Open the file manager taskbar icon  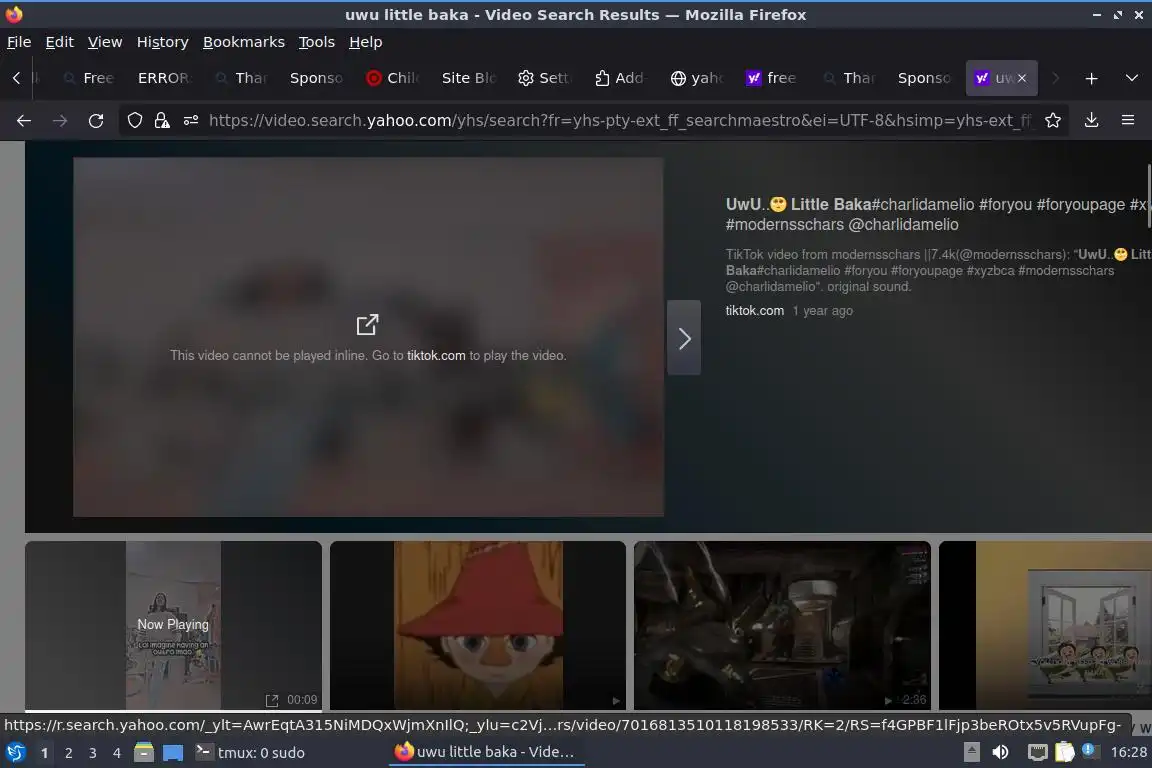[144, 753]
